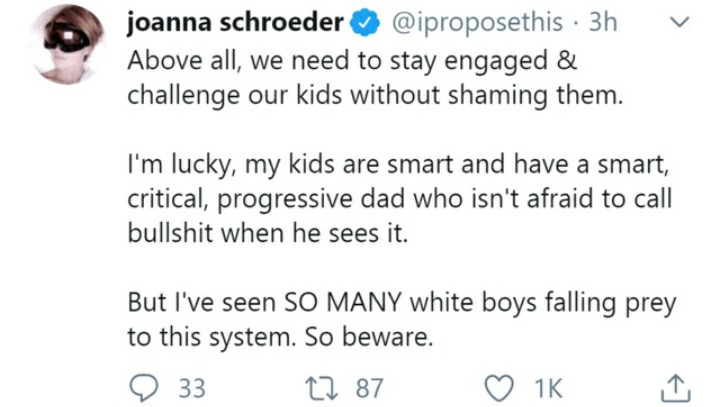This screenshot has height=407, width=720.
Task: Visit the @iproposethis handle link
Action: coord(478,23)
